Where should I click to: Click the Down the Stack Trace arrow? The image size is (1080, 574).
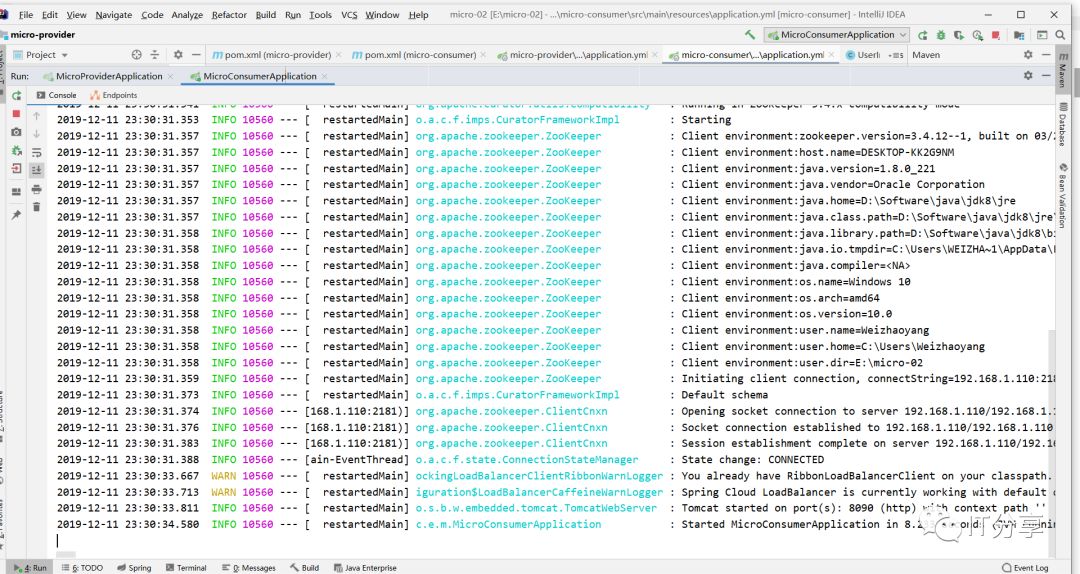click(x=37, y=134)
